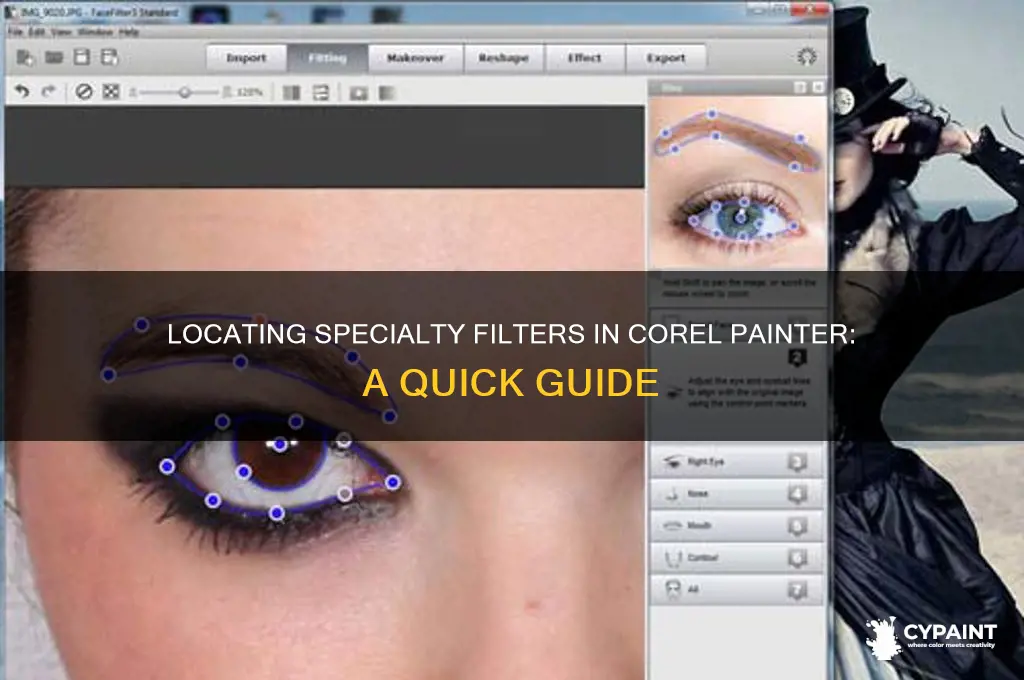1024x680 pixels.
Task: Click the undo arrow
Action: [22, 91]
